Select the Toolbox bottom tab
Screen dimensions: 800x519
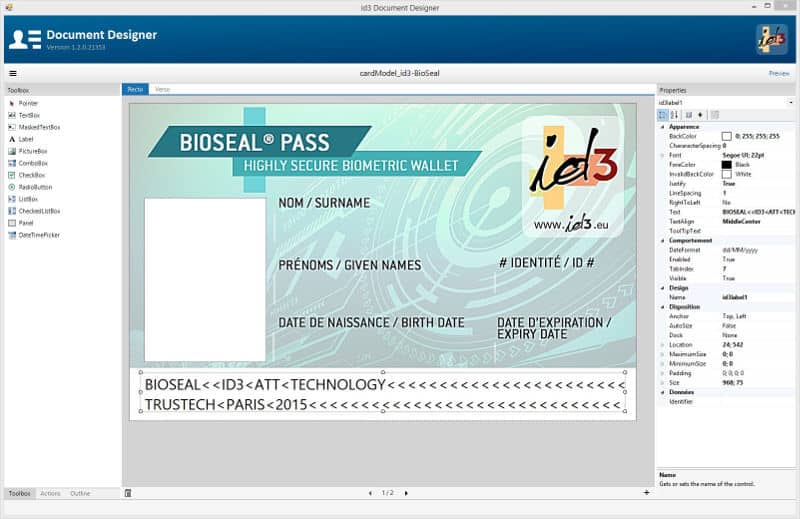coord(19,493)
